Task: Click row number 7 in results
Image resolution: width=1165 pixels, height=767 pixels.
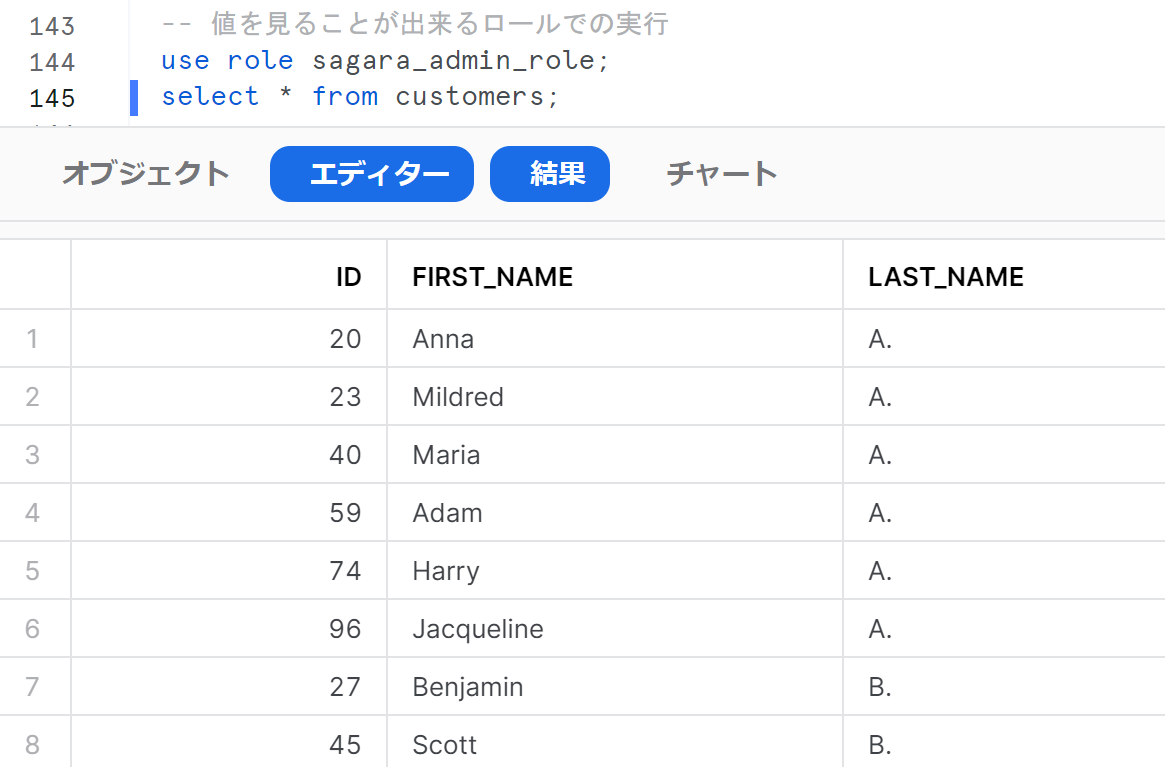Action: pos(35,687)
